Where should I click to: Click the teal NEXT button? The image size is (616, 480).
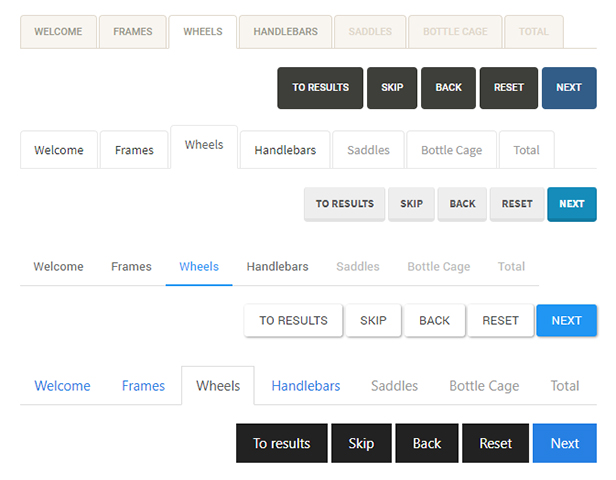point(572,204)
